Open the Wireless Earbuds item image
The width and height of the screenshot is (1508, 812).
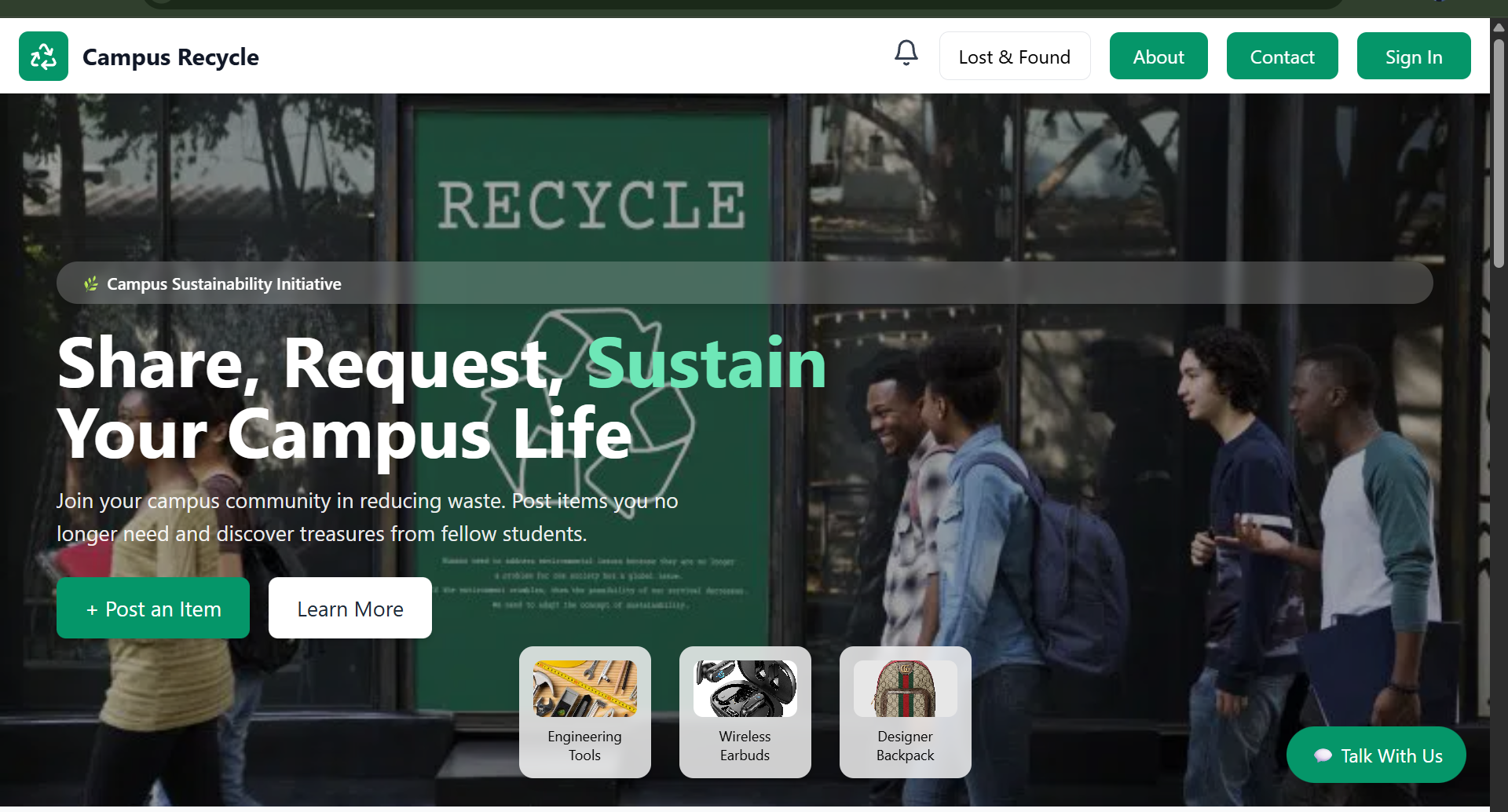tap(745, 689)
